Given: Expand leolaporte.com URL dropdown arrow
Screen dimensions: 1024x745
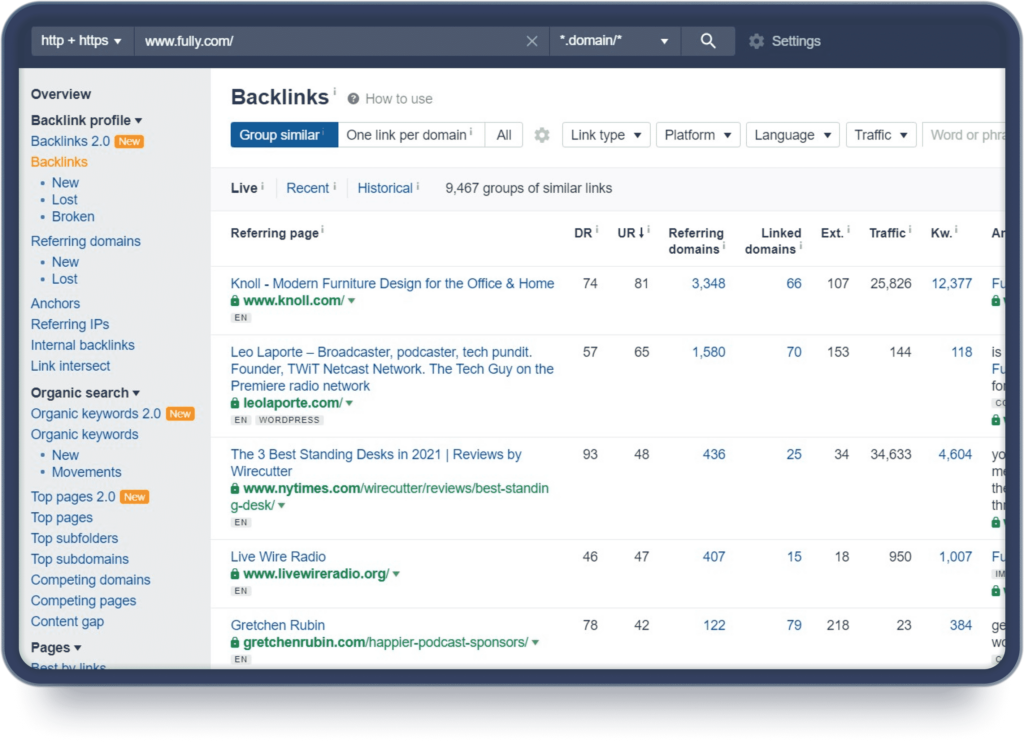Looking at the screenshot, I should [x=349, y=404].
